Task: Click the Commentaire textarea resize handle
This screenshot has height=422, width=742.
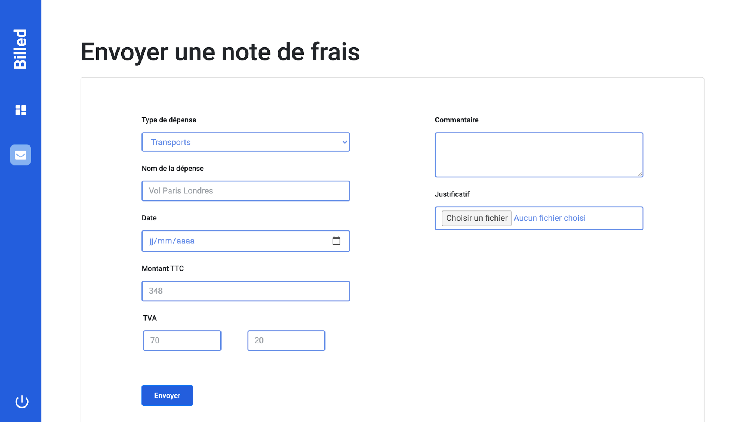Action: [640, 174]
